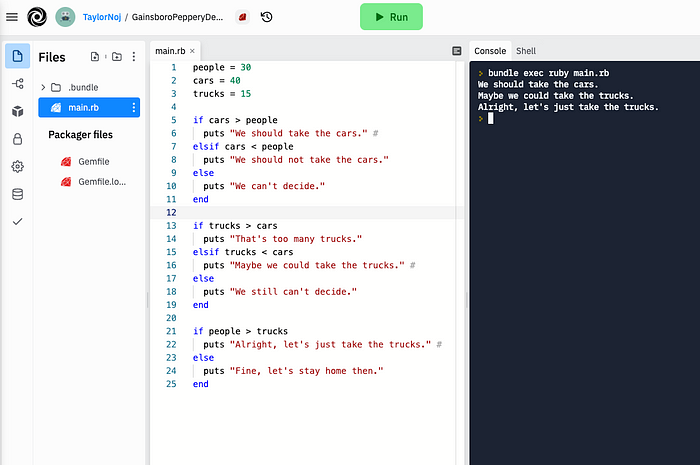Add a new folder icon
Viewport: 700px width, 465px height.
117,57
